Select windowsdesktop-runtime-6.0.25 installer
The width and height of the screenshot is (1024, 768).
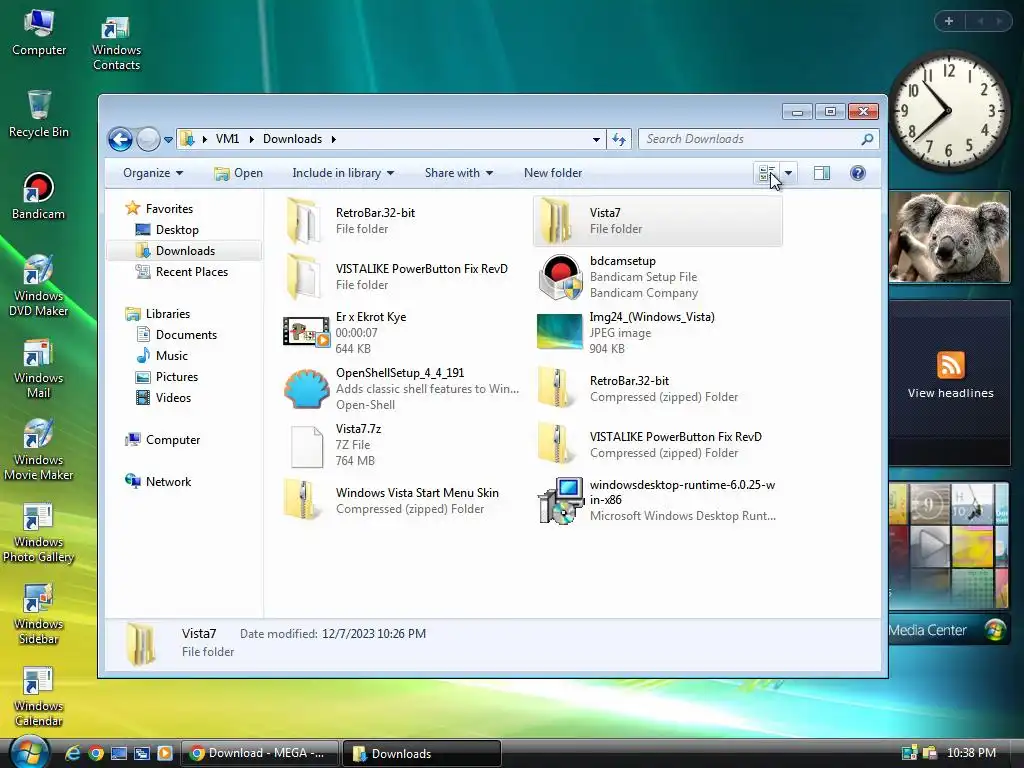(658, 500)
